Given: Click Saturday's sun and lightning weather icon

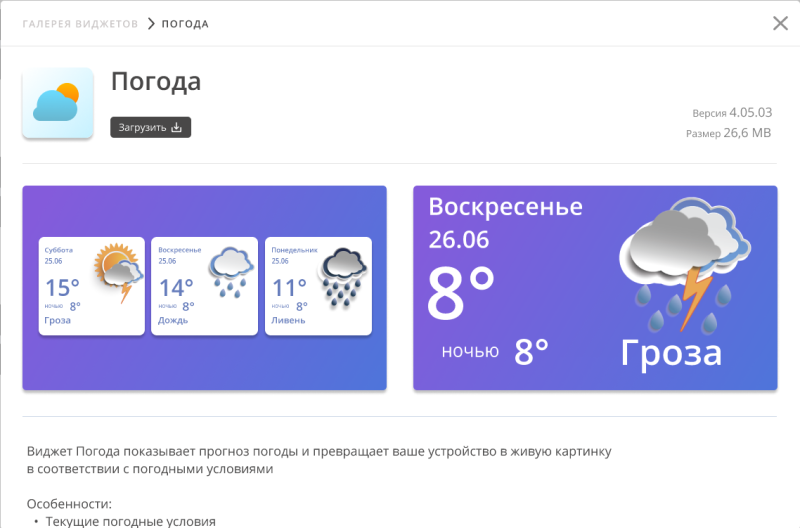Looking at the screenshot, I should [117, 270].
